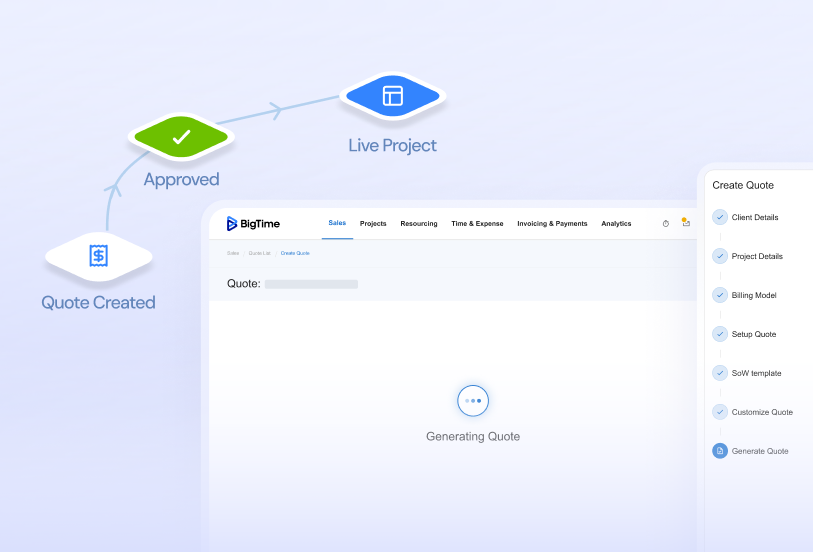Click the Quote List breadcrumb link

pos(259,253)
